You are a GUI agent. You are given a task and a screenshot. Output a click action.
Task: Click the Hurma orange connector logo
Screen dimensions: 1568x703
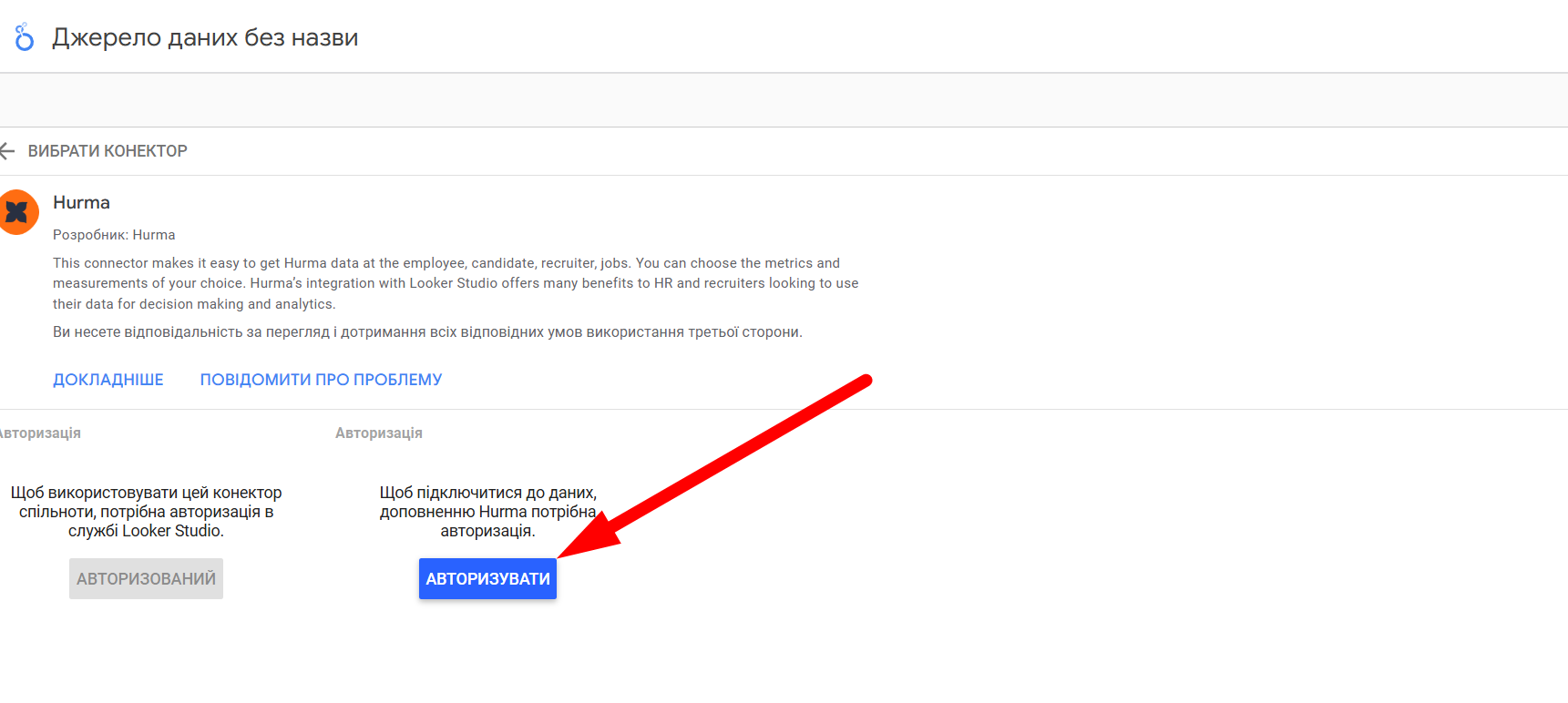point(17,212)
